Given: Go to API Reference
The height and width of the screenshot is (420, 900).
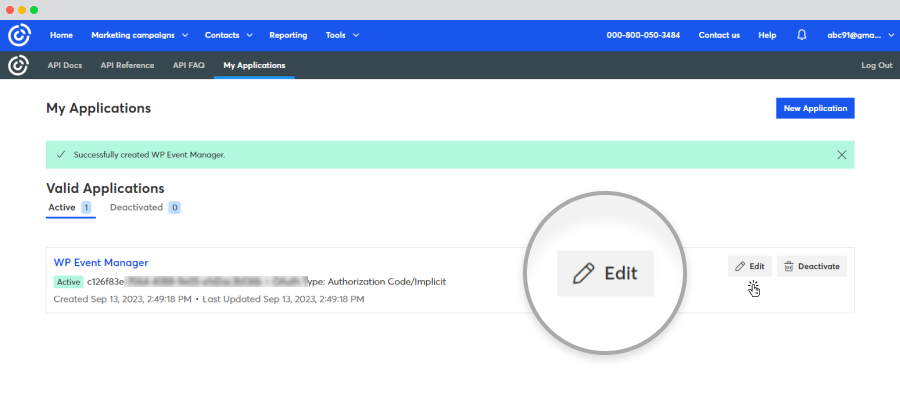Looking at the screenshot, I should [x=127, y=65].
